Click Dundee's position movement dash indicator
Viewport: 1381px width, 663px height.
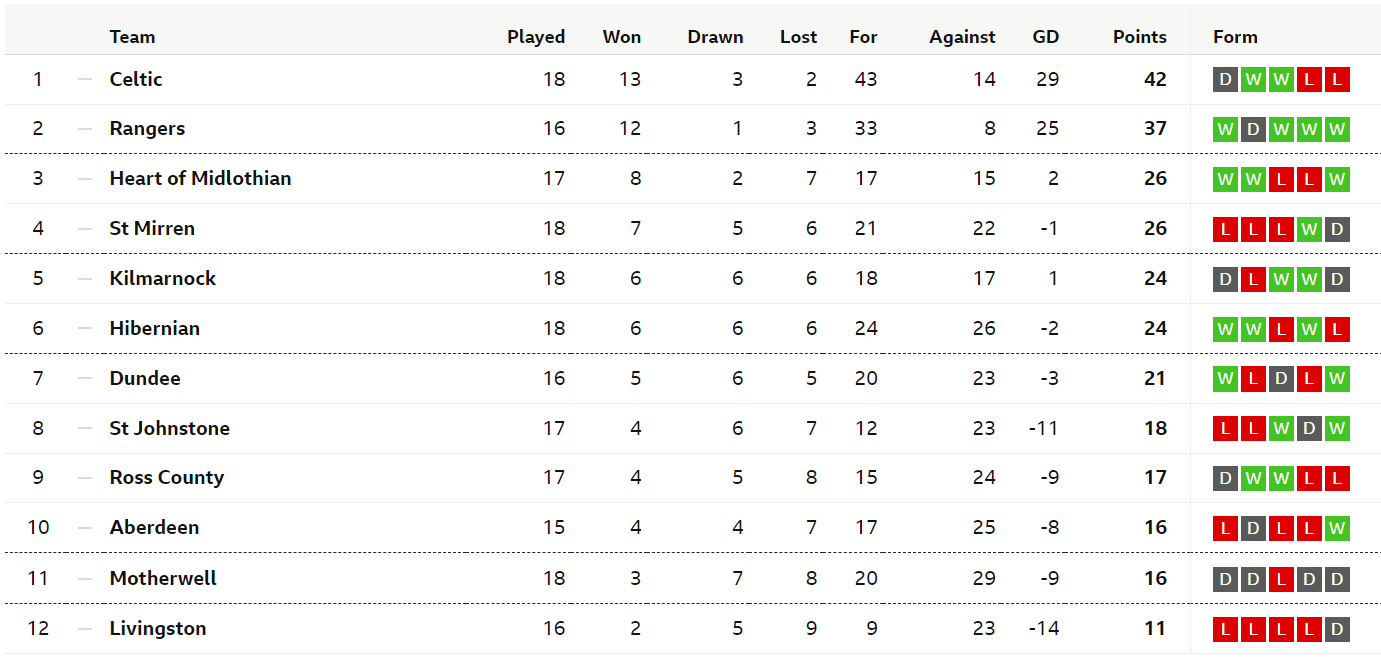pyautogui.click(x=85, y=378)
